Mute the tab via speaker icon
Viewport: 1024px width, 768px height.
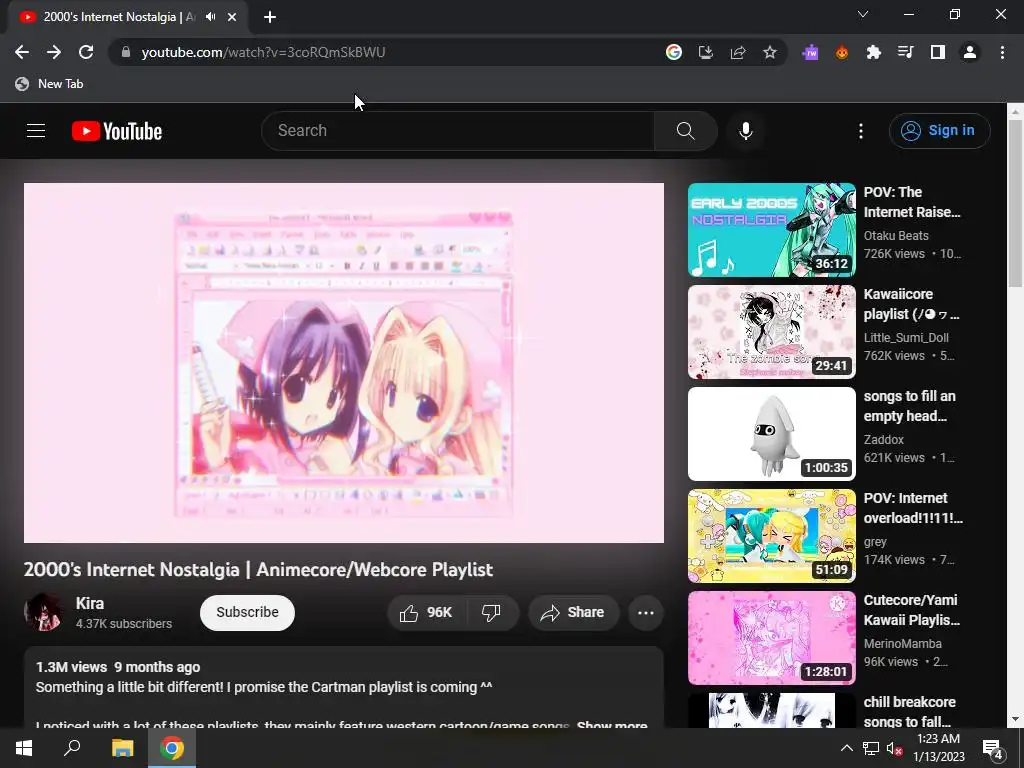click(210, 17)
